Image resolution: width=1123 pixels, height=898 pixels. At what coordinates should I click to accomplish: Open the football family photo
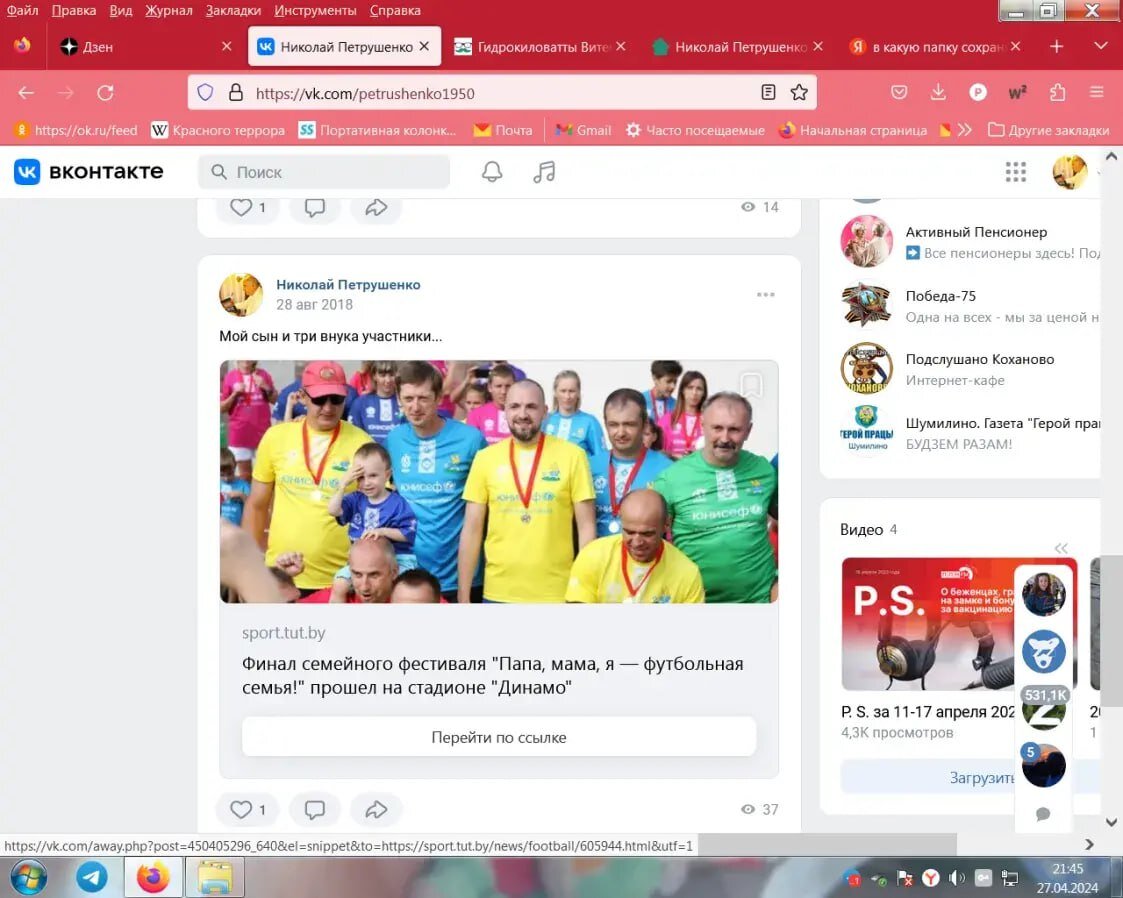click(498, 481)
